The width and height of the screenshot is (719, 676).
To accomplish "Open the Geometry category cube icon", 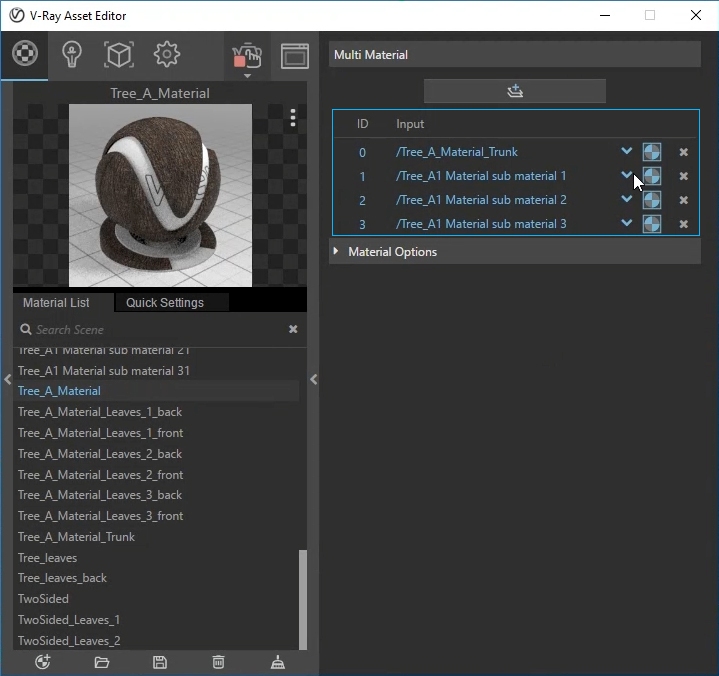I will pyautogui.click(x=119, y=54).
